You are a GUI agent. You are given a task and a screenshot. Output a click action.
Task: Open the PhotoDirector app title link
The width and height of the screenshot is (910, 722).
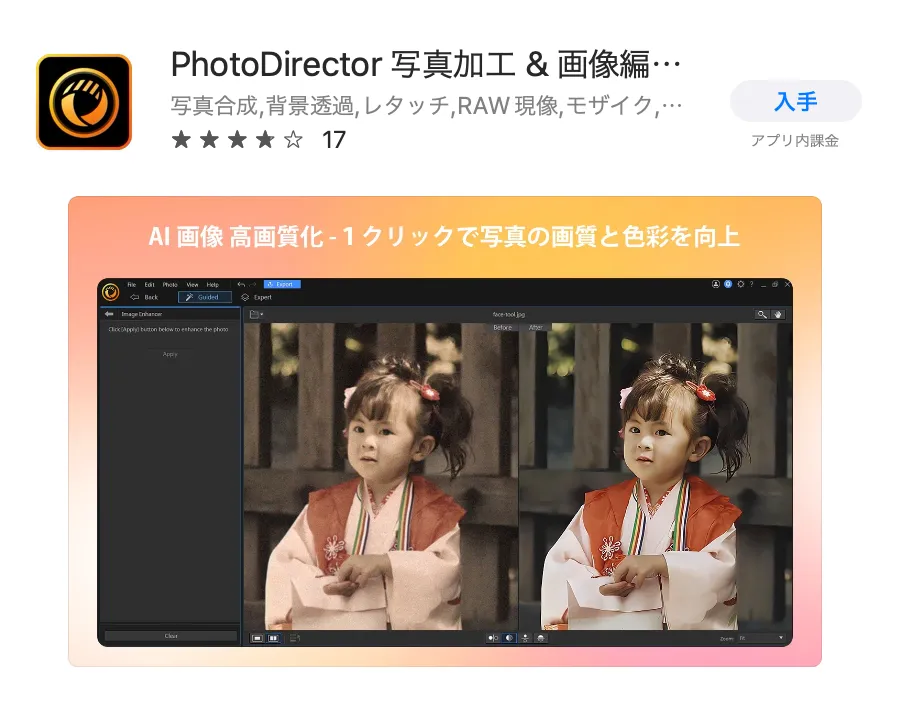(425, 64)
